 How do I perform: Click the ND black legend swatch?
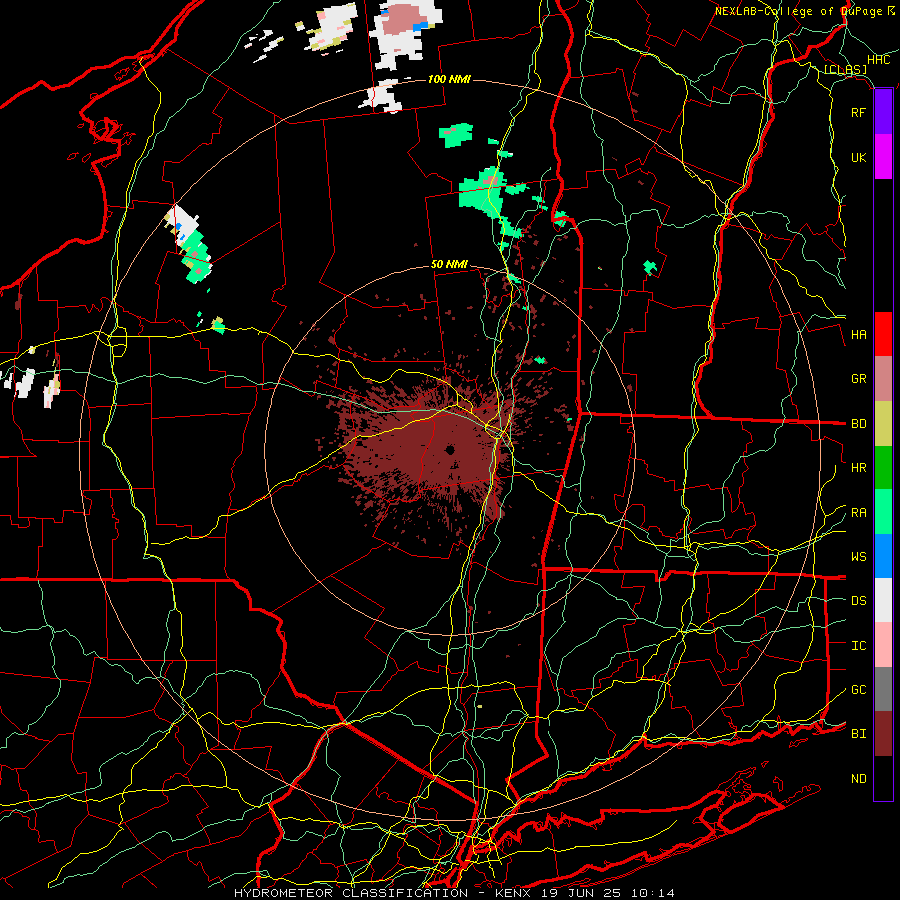point(883,778)
